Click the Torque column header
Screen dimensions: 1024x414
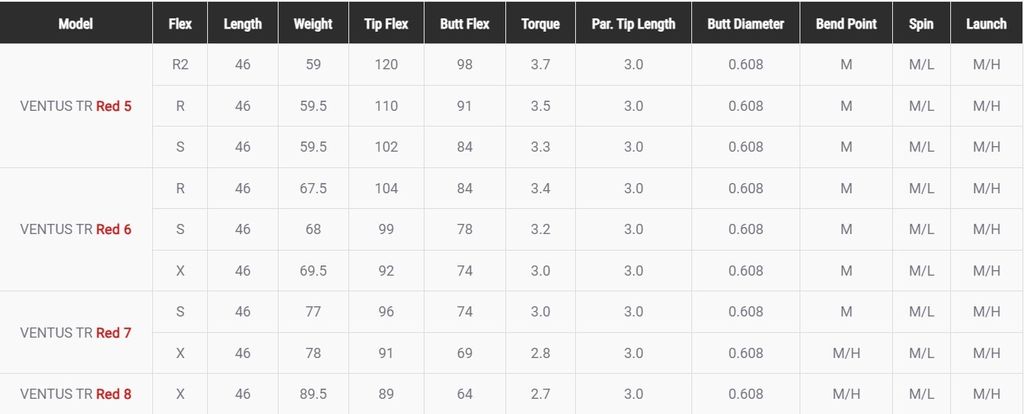pos(540,24)
